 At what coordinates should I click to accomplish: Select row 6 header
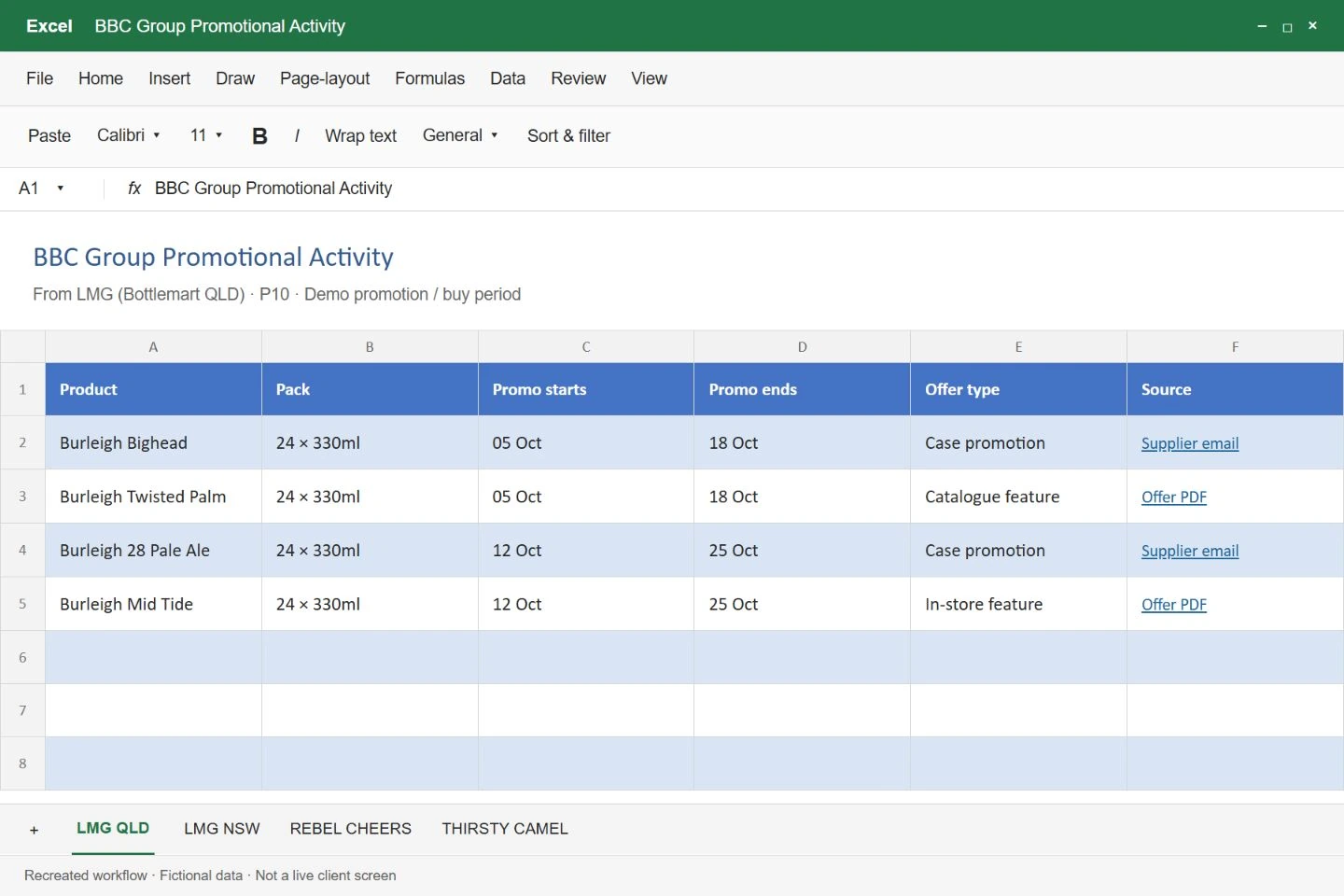coord(22,657)
